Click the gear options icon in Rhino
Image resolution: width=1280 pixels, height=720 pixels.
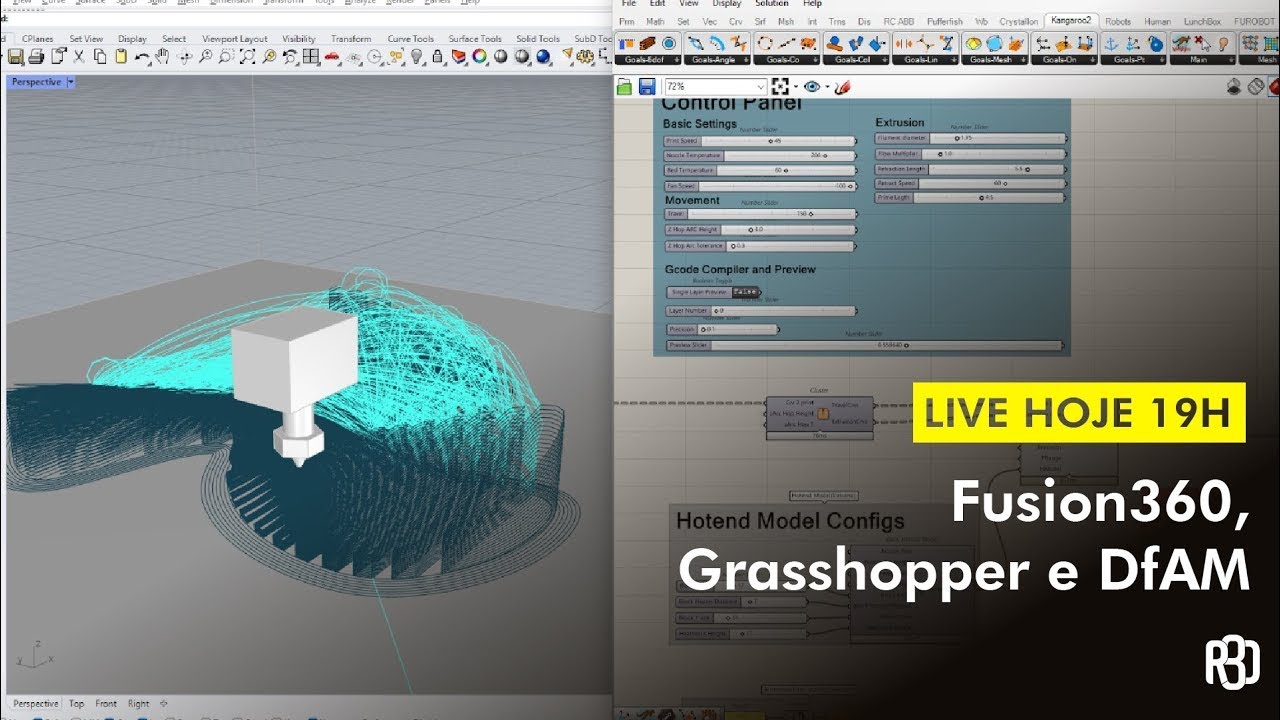(x=587, y=56)
